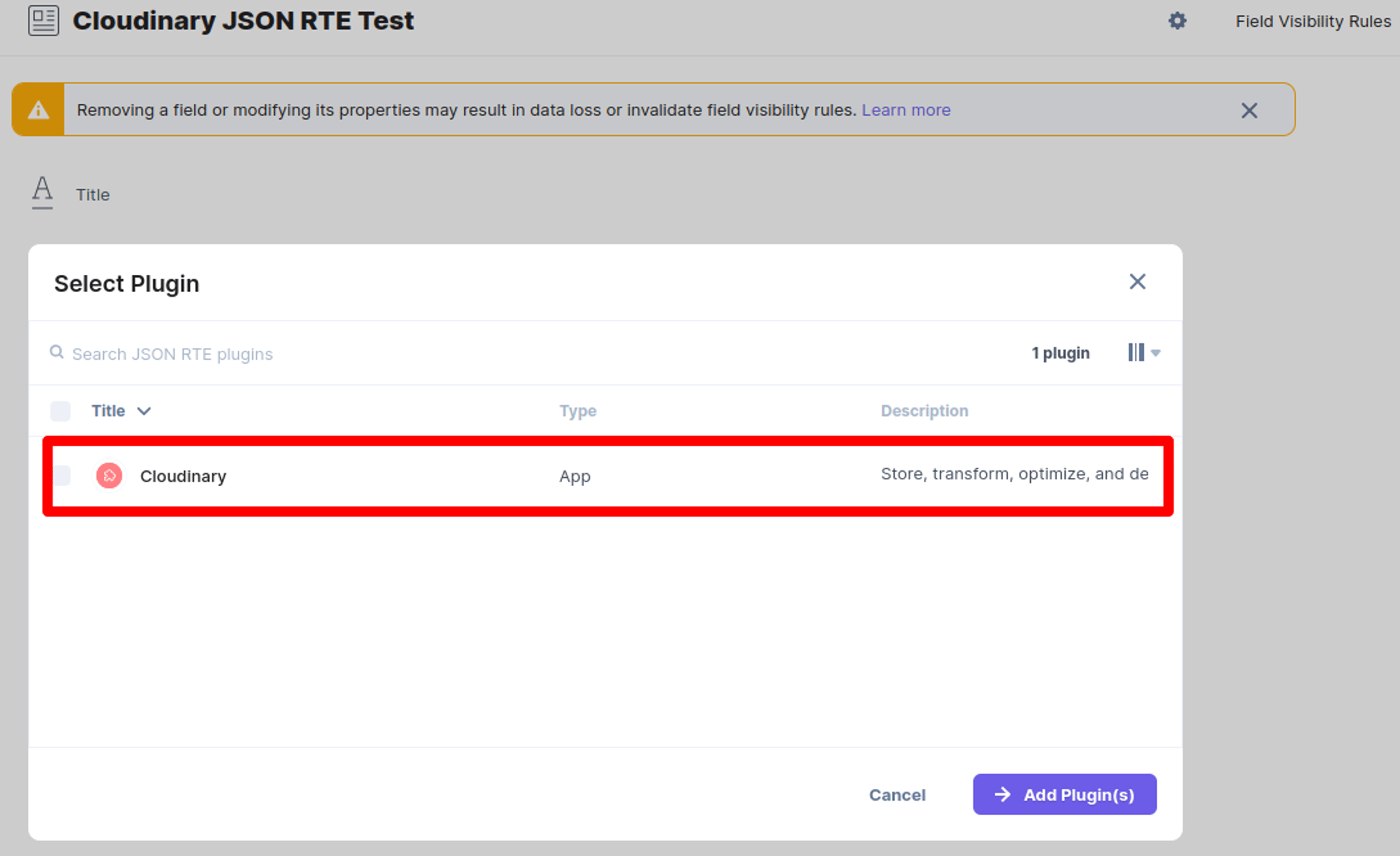Image resolution: width=1400 pixels, height=856 pixels.
Task: Click the Type column header
Action: (x=578, y=411)
